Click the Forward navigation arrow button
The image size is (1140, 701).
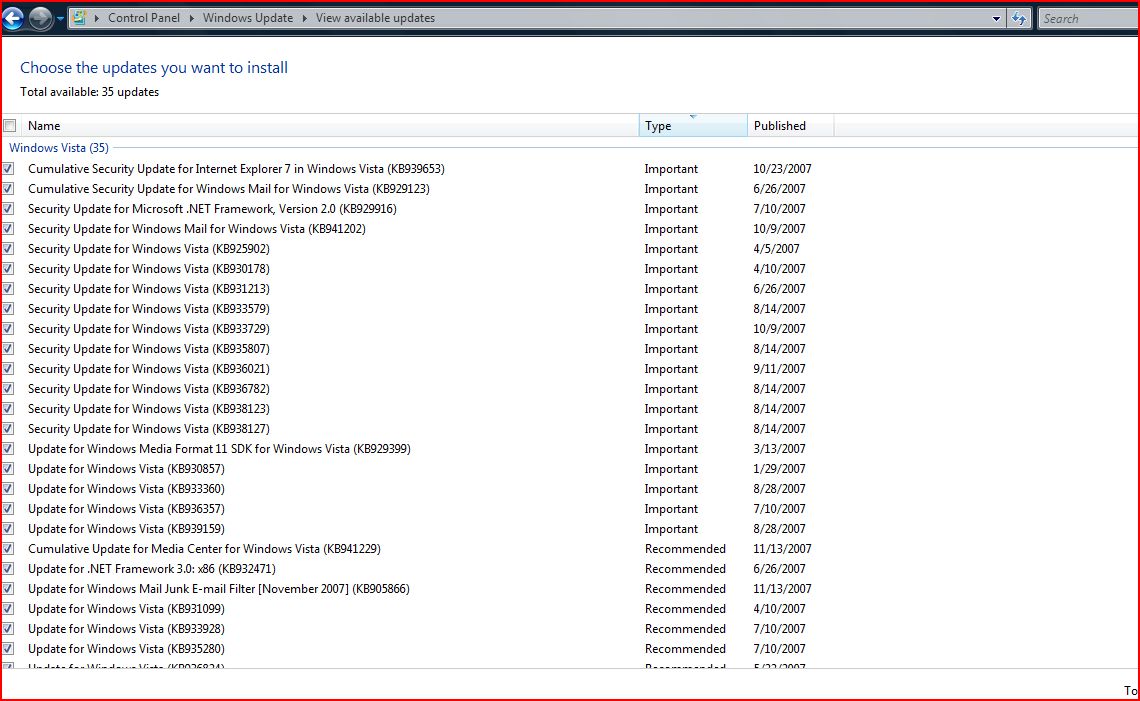(x=41, y=18)
